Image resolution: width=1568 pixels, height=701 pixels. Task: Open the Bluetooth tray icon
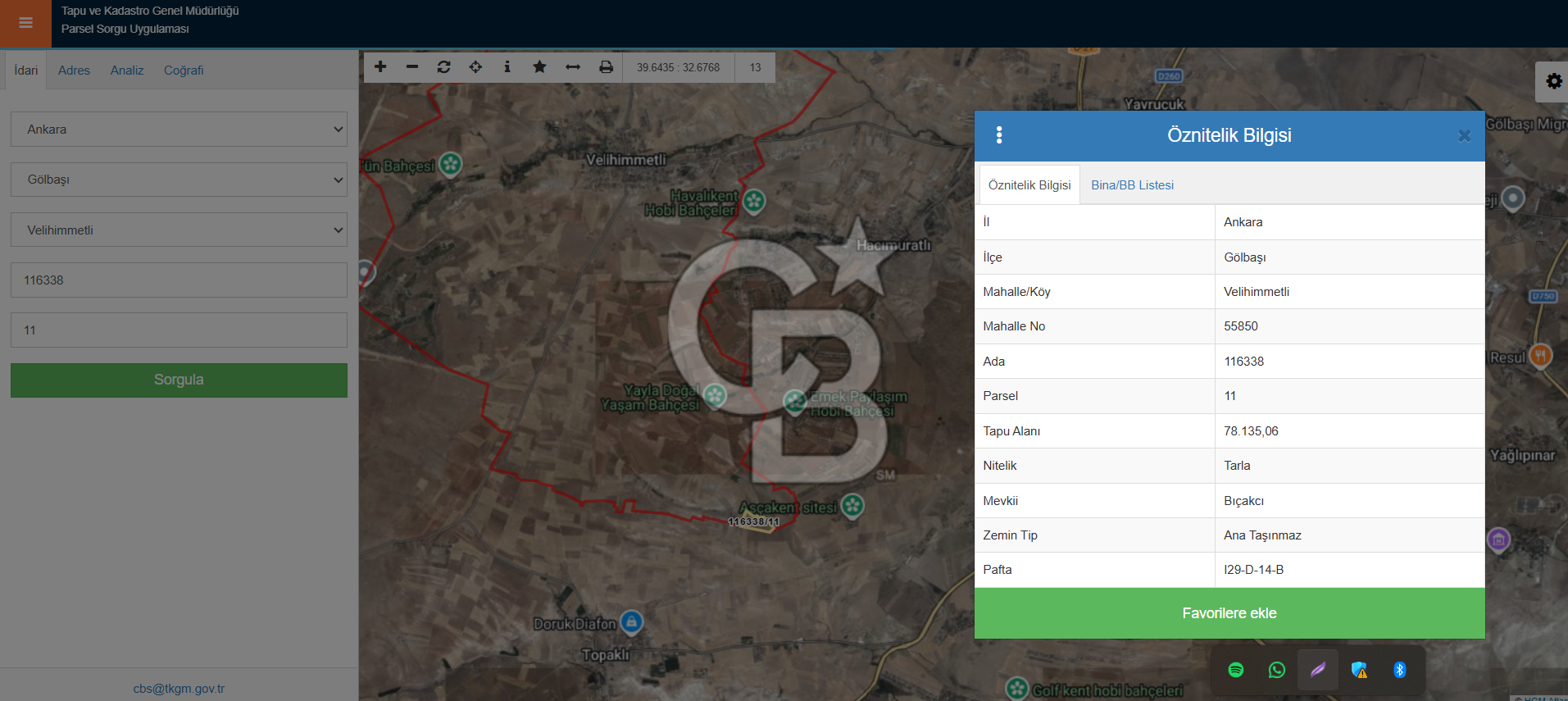[1400, 670]
